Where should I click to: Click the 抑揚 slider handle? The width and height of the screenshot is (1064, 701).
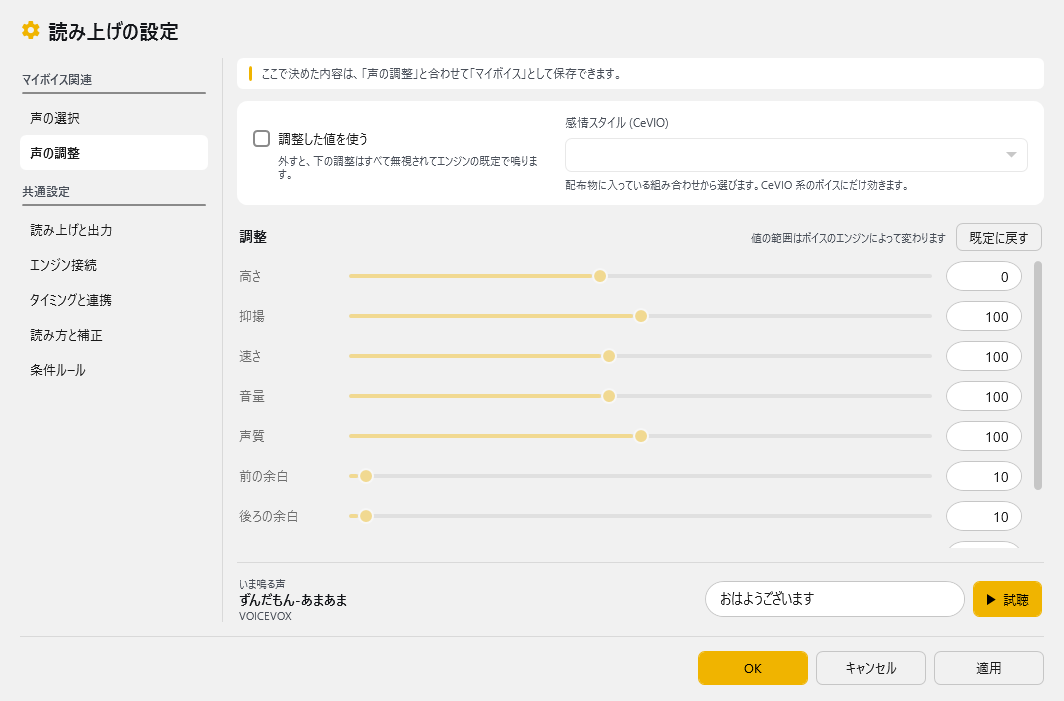pos(641,316)
